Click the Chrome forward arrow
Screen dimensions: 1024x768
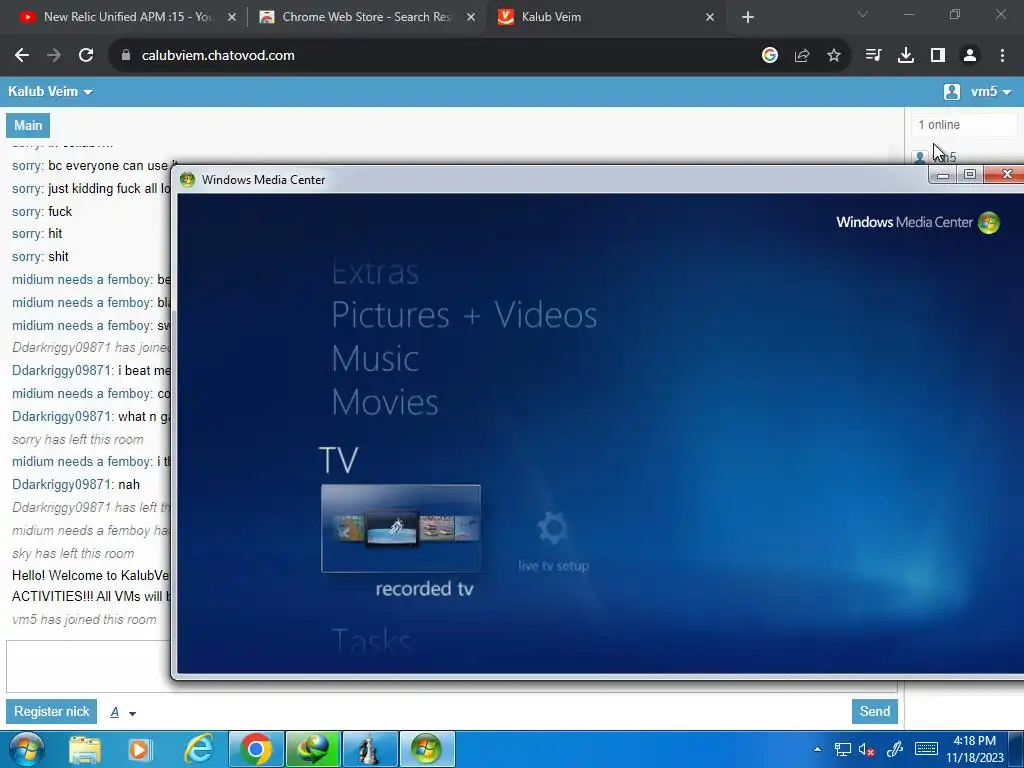pos(54,56)
